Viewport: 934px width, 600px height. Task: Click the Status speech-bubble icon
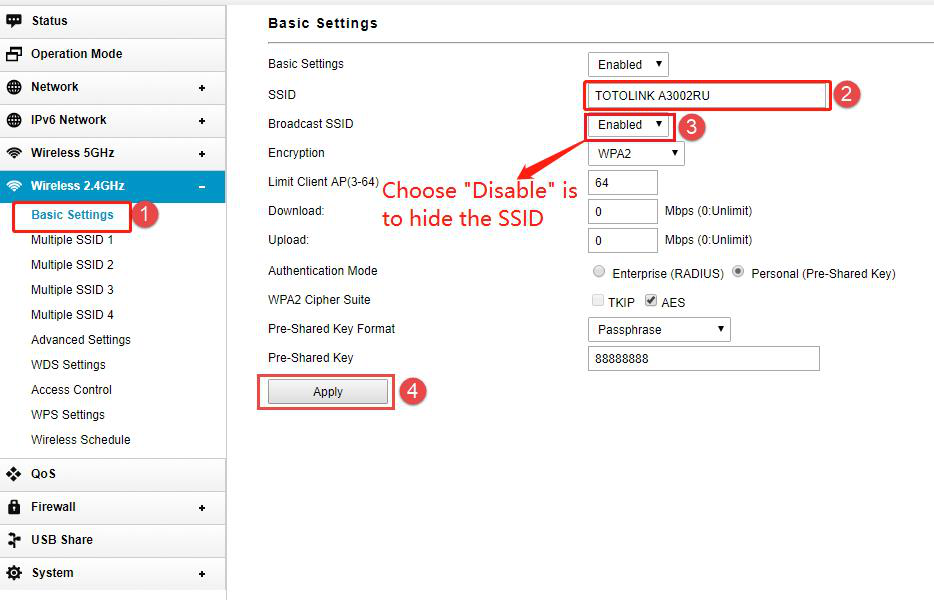(14, 21)
